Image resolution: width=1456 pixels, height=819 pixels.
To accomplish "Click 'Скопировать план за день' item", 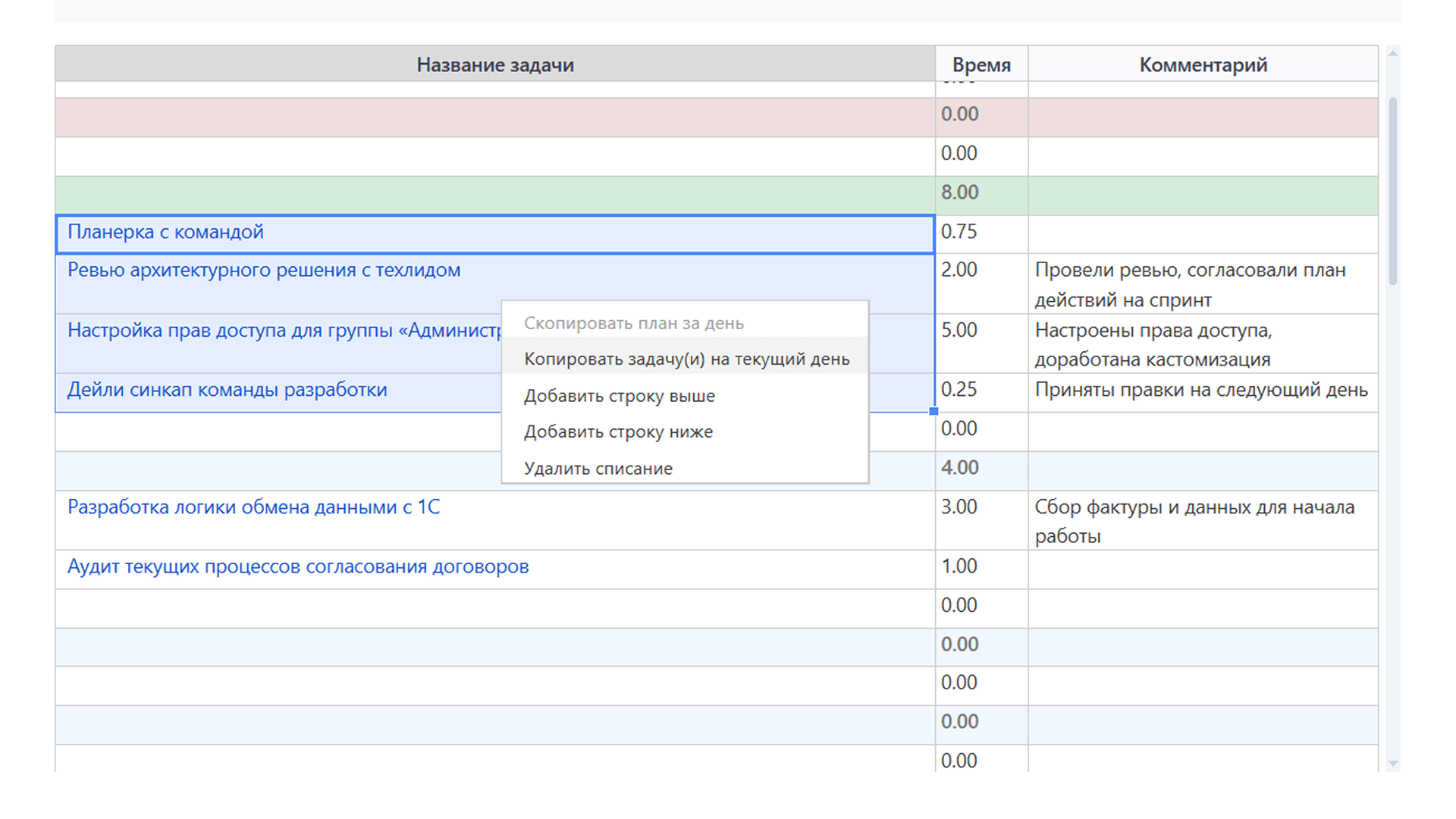I will (x=633, y=323).
